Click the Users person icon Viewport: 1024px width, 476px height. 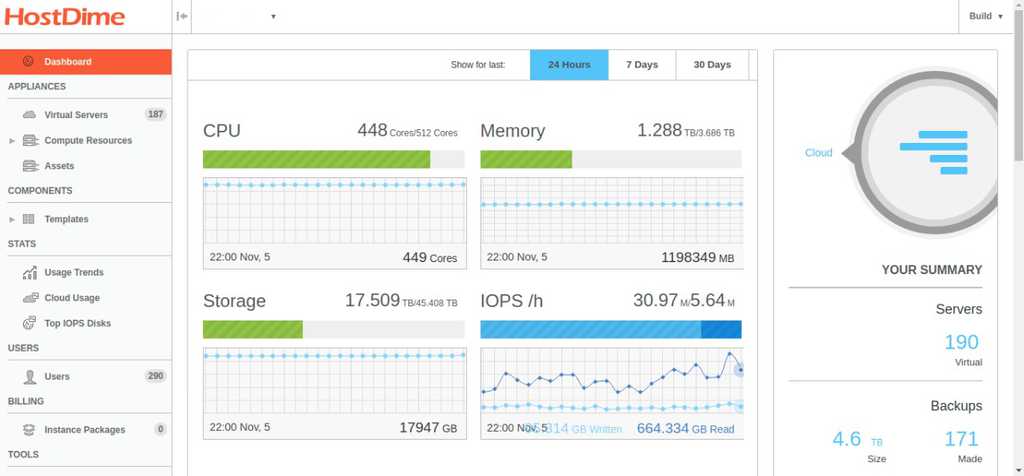(28, 377)
